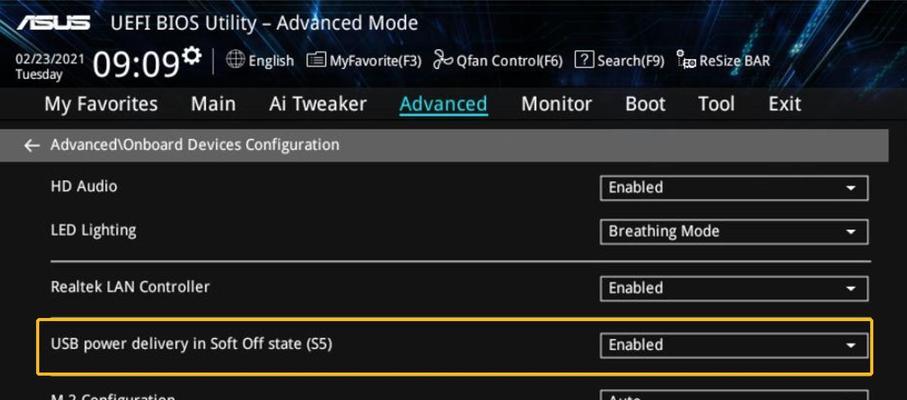Viewport: 907px width, 400px height.
Task: Click the settings gear beside the clock
Action: (191, 56)
